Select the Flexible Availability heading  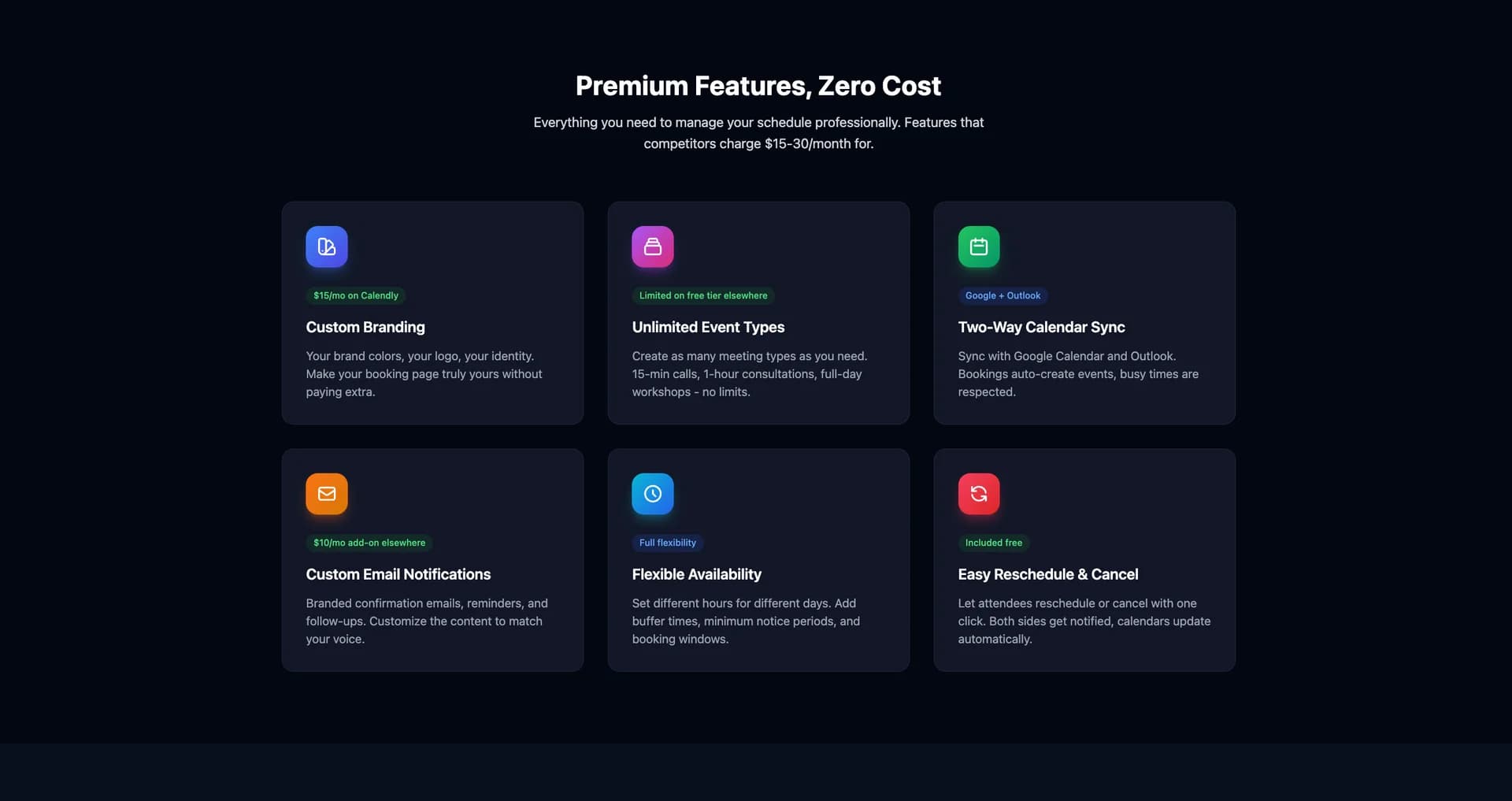[697, 574]
